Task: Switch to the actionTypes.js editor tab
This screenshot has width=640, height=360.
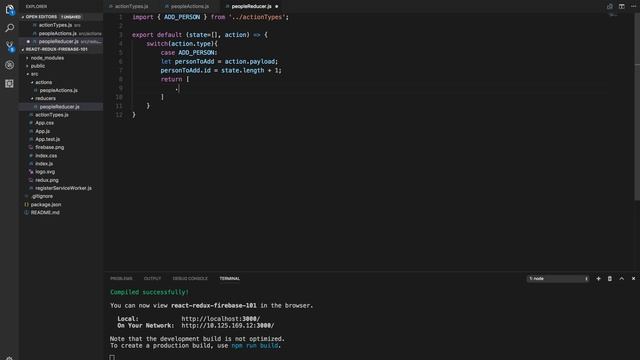Action: (x=131, y=7)
